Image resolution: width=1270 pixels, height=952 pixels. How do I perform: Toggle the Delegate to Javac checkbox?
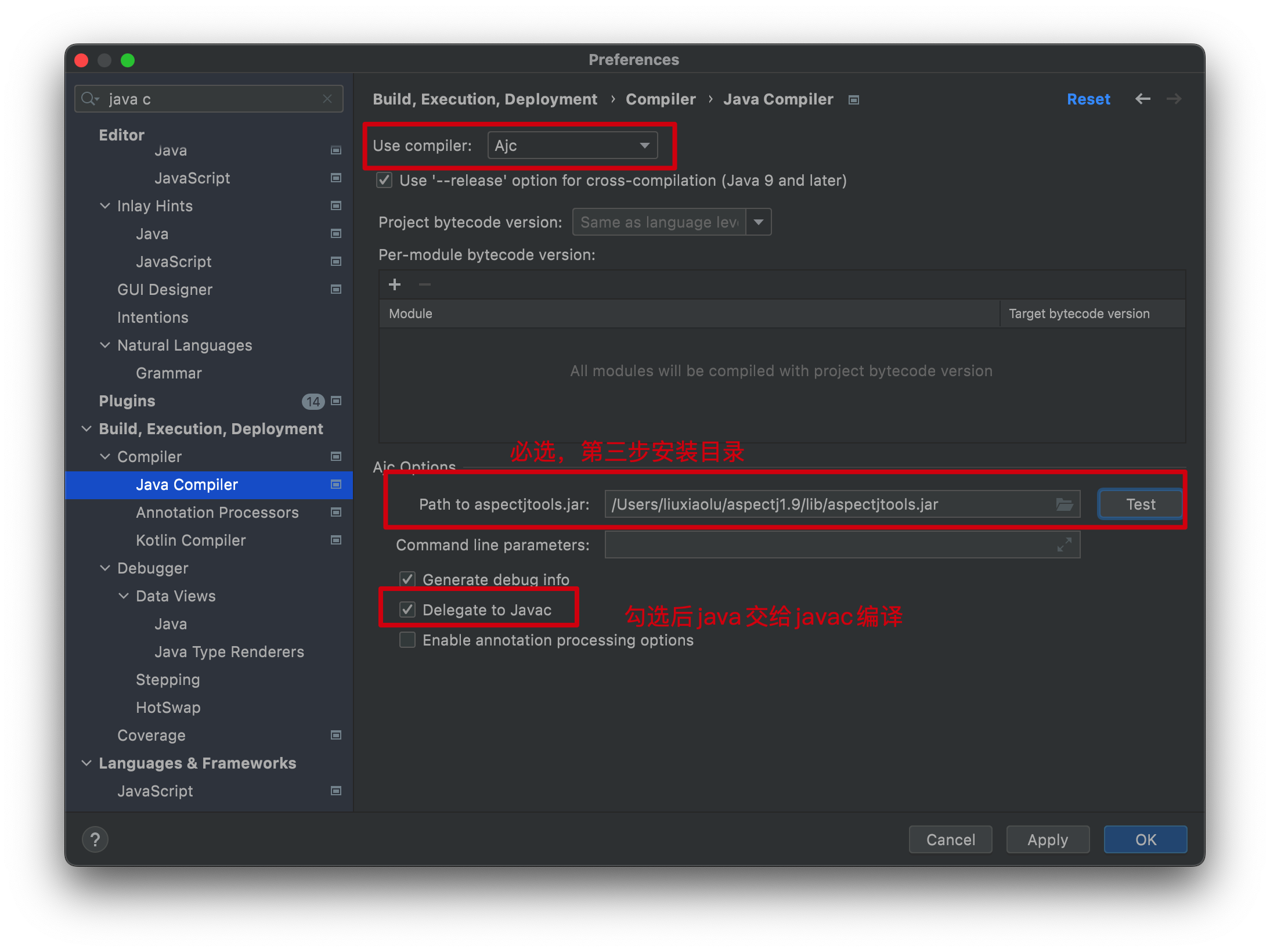407,610
